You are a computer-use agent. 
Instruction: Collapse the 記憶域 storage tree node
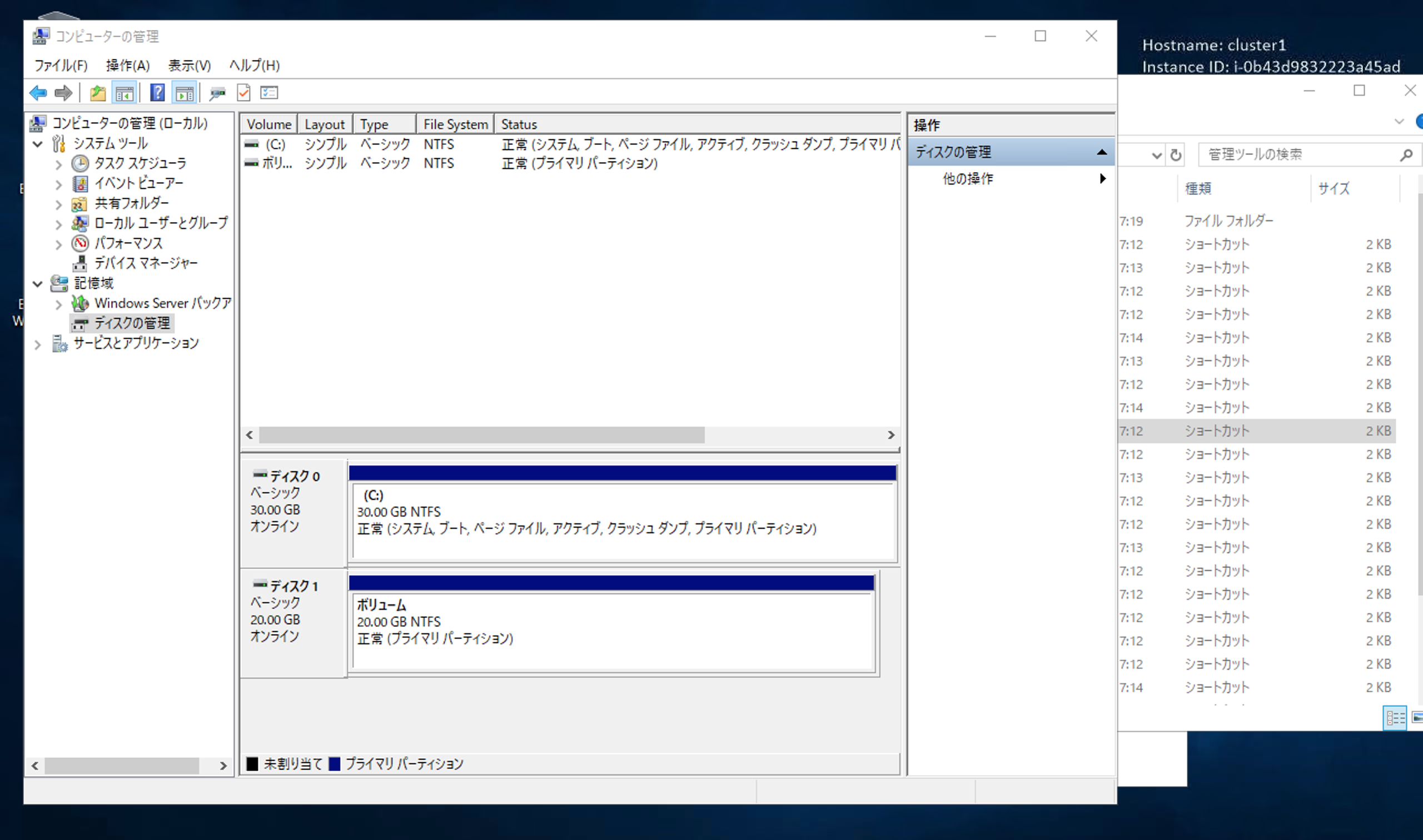point(38,283)
